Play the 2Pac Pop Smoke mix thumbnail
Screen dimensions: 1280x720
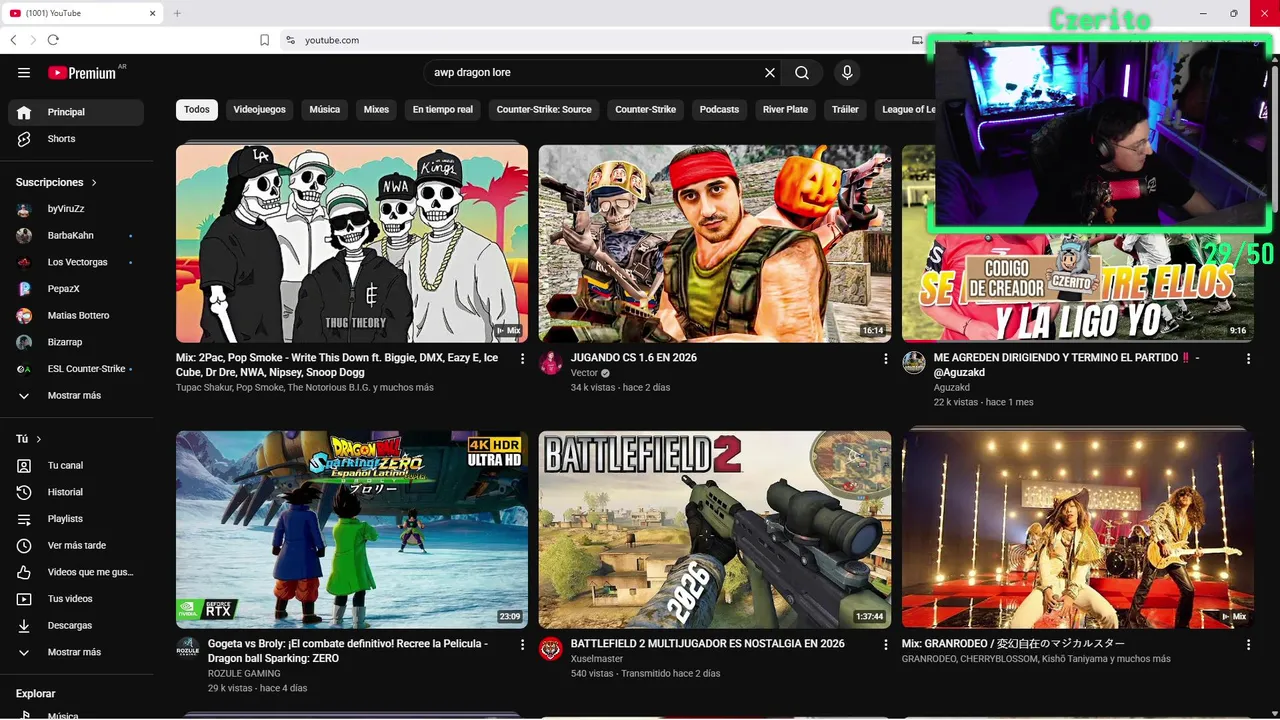pyautogui.click(x=352, y=244)
